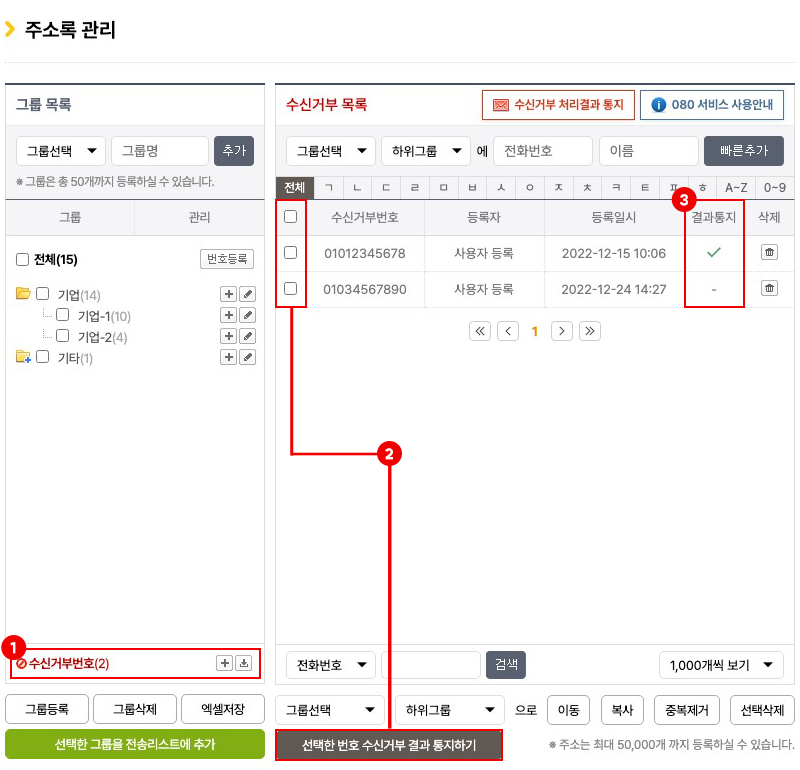This screenshot has height=770, width=800.
Task: Check the 전체(15) checkbox
Action: point(23,260)
